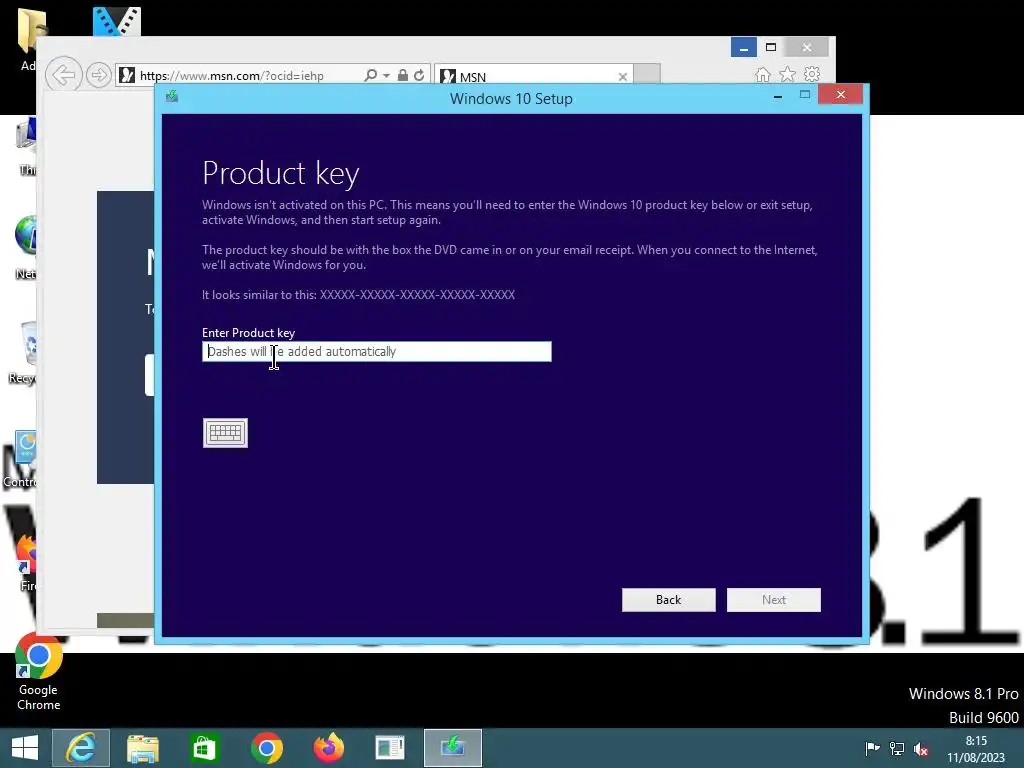Open the Windows Start button
This screenshot has height=768, width=1024.
pyautogui.click(x=25, y=748)
